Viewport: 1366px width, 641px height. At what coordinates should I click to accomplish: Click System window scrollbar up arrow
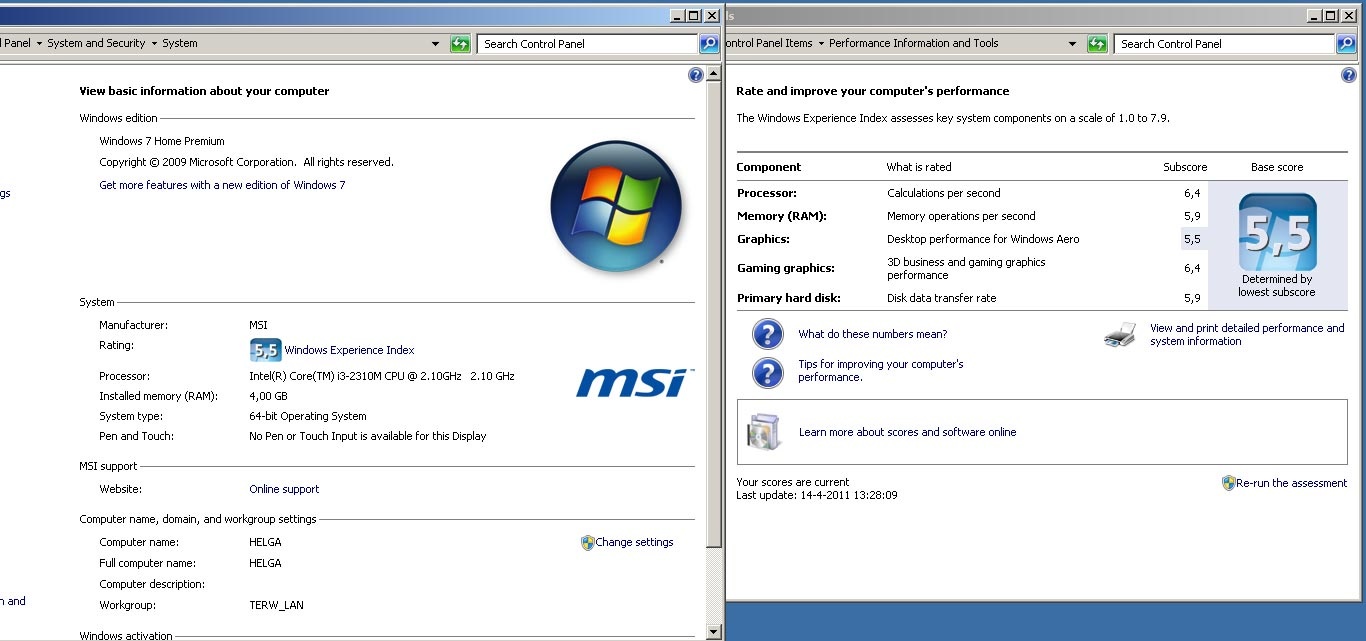[713, 74]
